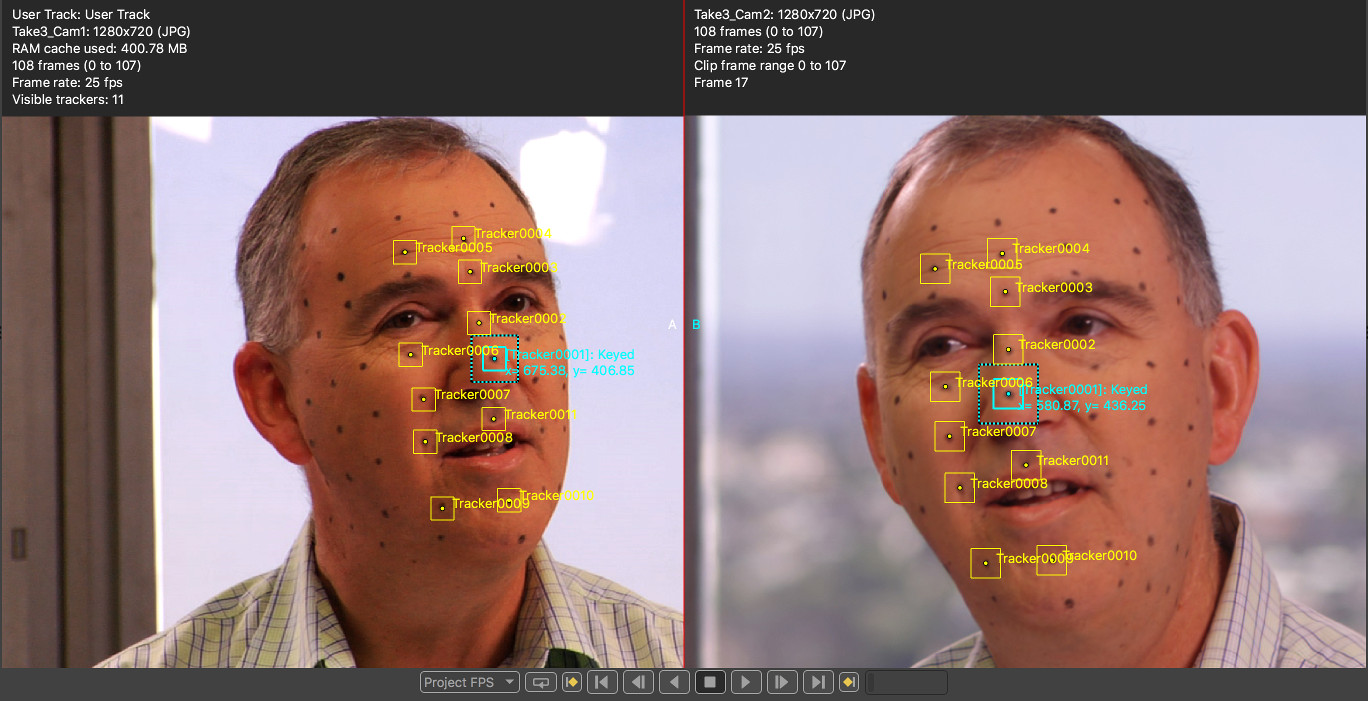Screen dimensions: 1368x701
Task: Click 'Visible trackers: 11' text
Action: pyautogui.click(x=68, y=99)
